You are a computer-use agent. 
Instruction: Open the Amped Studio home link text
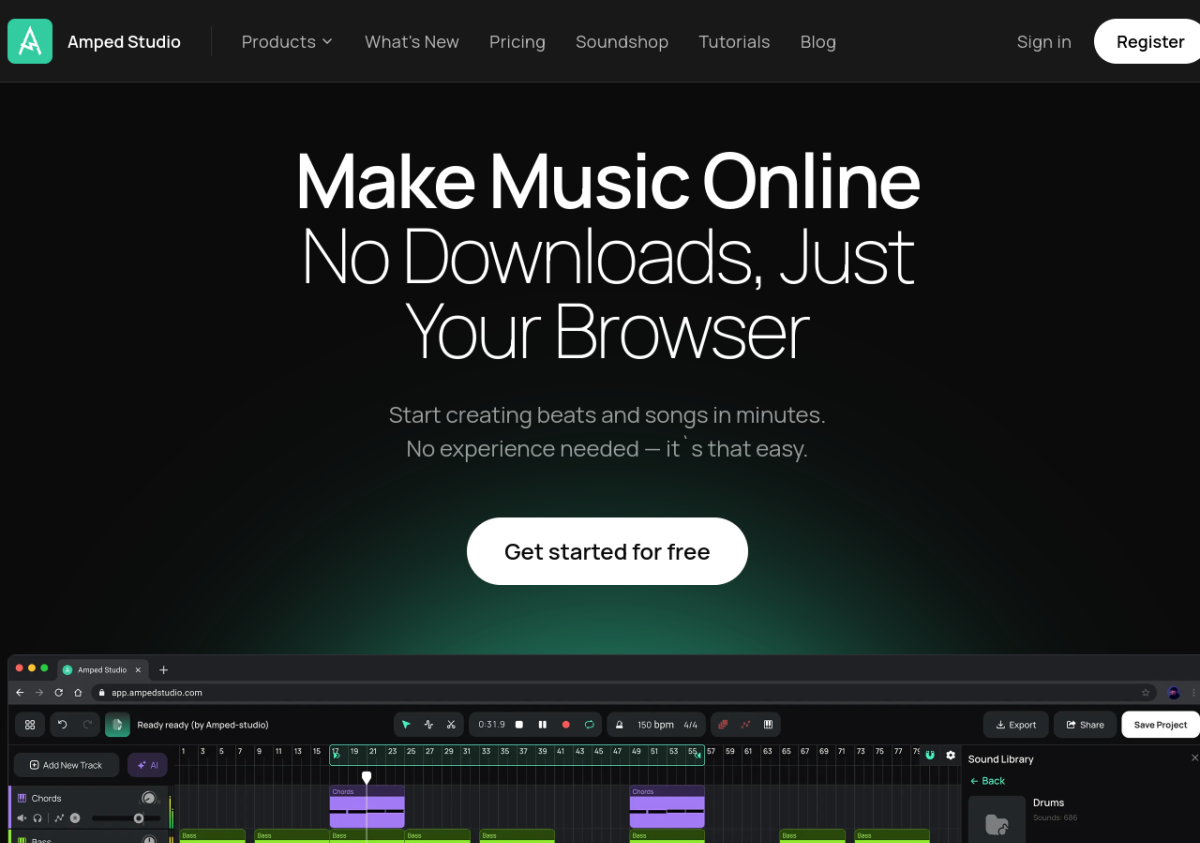point(124,42)
